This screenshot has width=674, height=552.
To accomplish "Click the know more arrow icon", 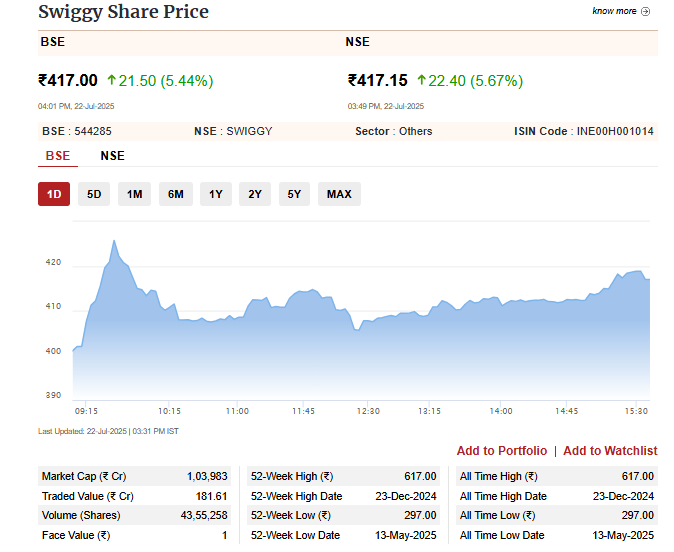I will point(645,12).
